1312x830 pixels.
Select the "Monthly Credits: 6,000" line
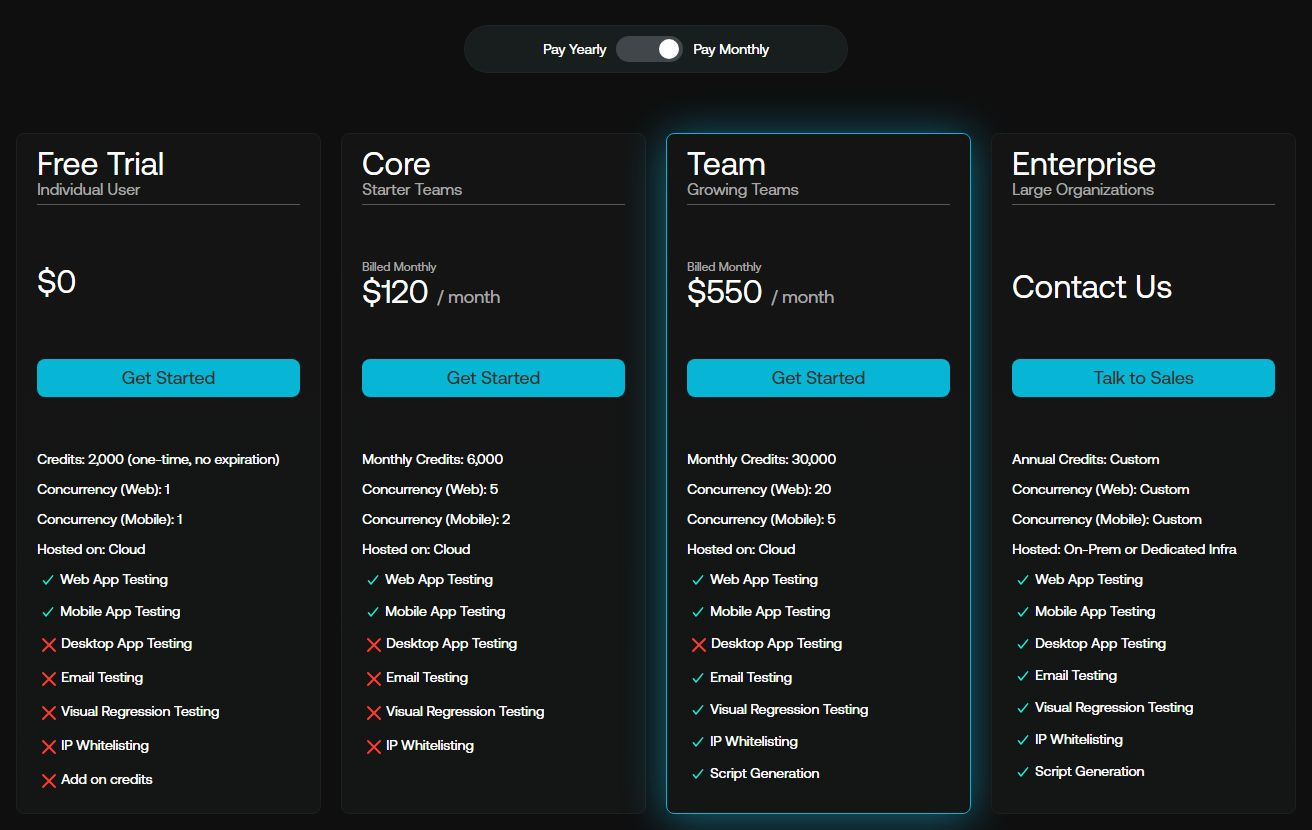pyautogui.click(x=432, y=459)
